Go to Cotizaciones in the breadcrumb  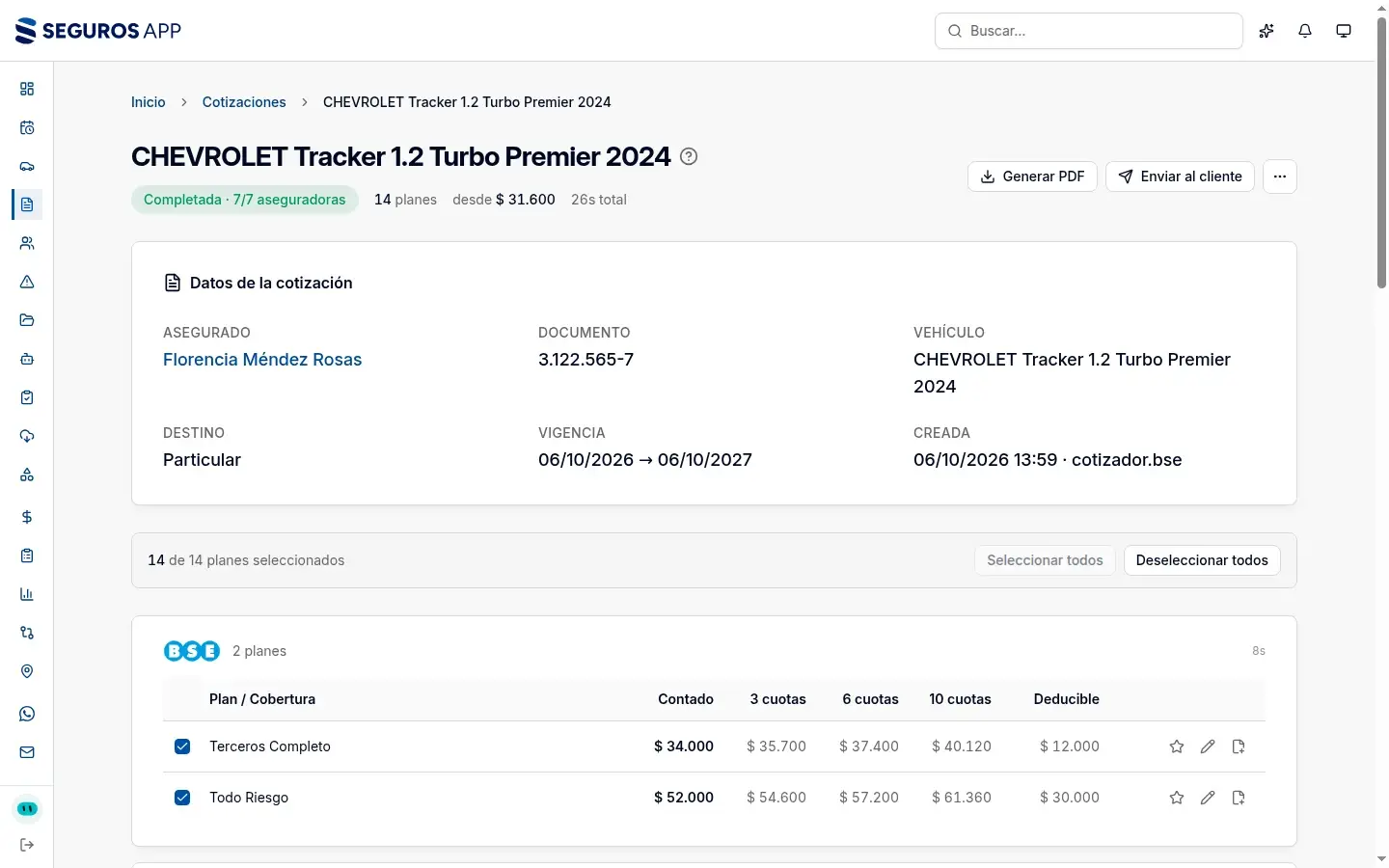(244, 102)
